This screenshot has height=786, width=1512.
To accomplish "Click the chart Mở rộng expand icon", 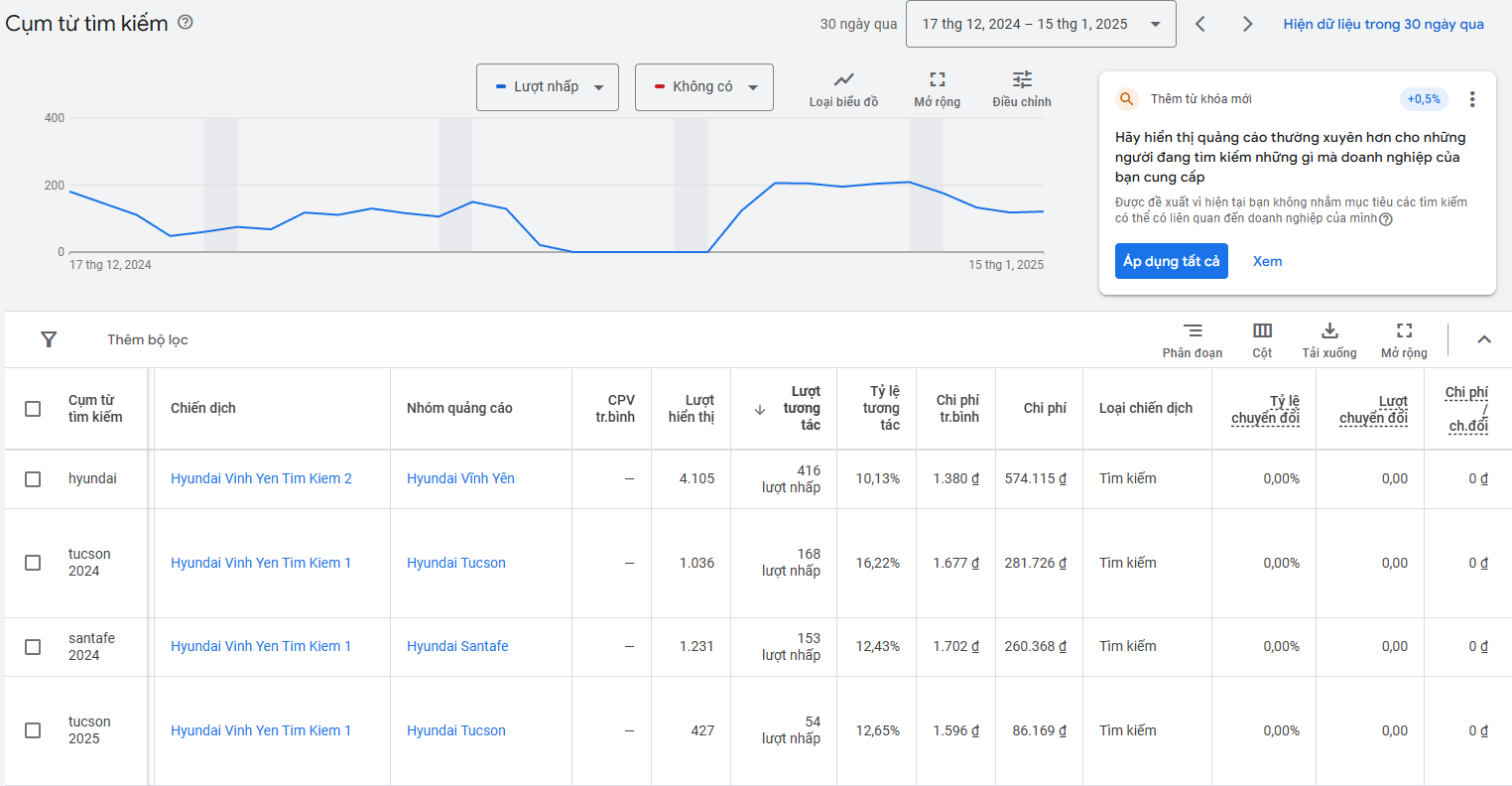I will (x=937, y=80).
